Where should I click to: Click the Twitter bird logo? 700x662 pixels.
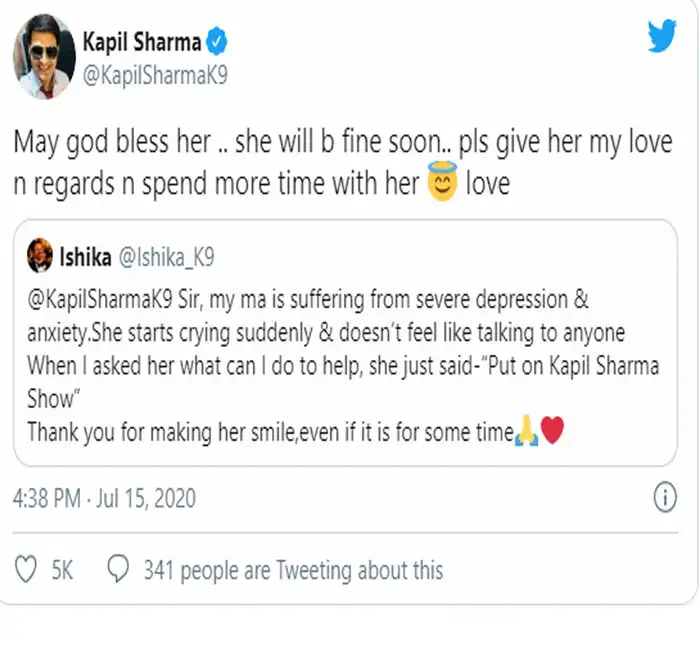[x=661, y=37]
